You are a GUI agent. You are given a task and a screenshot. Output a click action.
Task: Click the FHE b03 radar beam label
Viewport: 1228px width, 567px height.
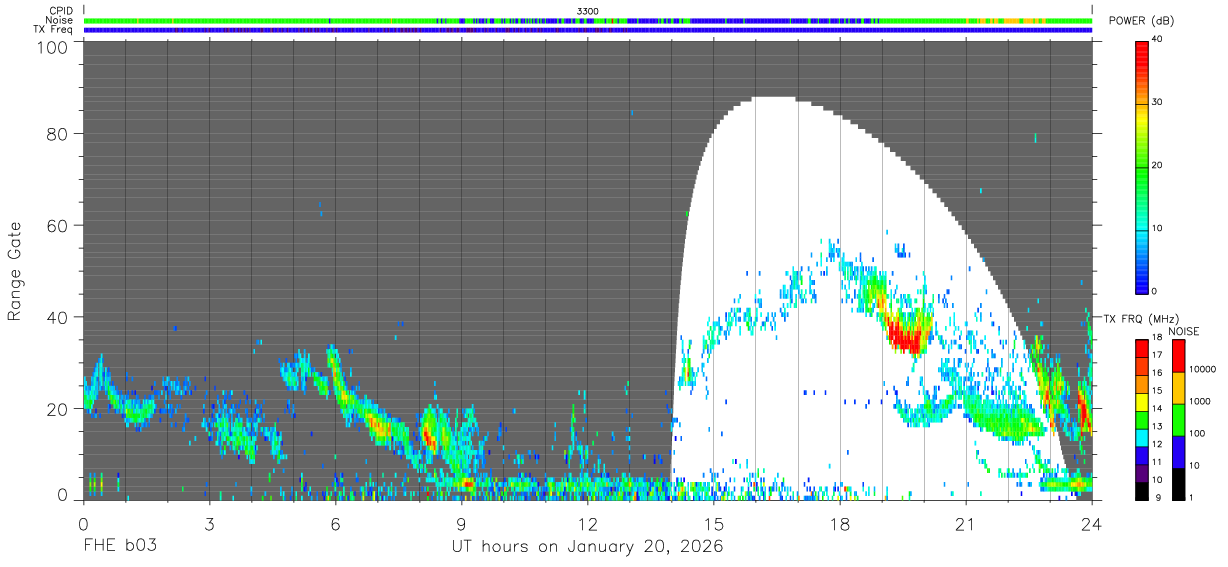pos(119,547)
